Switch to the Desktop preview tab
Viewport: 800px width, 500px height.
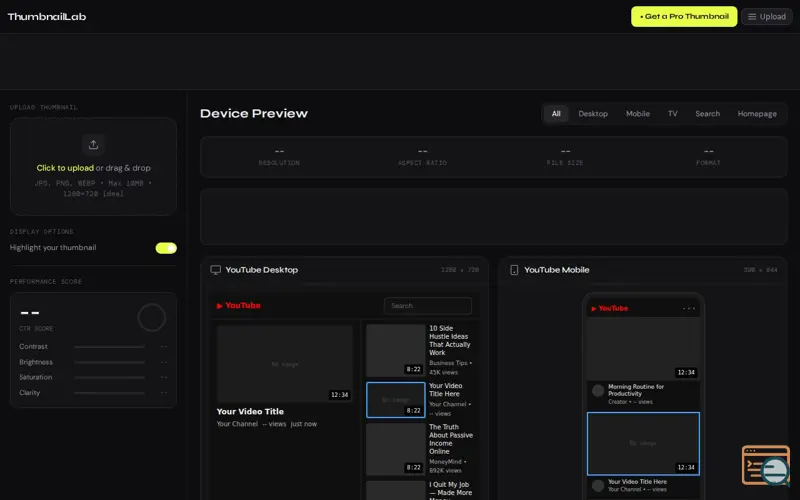pyautogui.click(x=593, y=114)
